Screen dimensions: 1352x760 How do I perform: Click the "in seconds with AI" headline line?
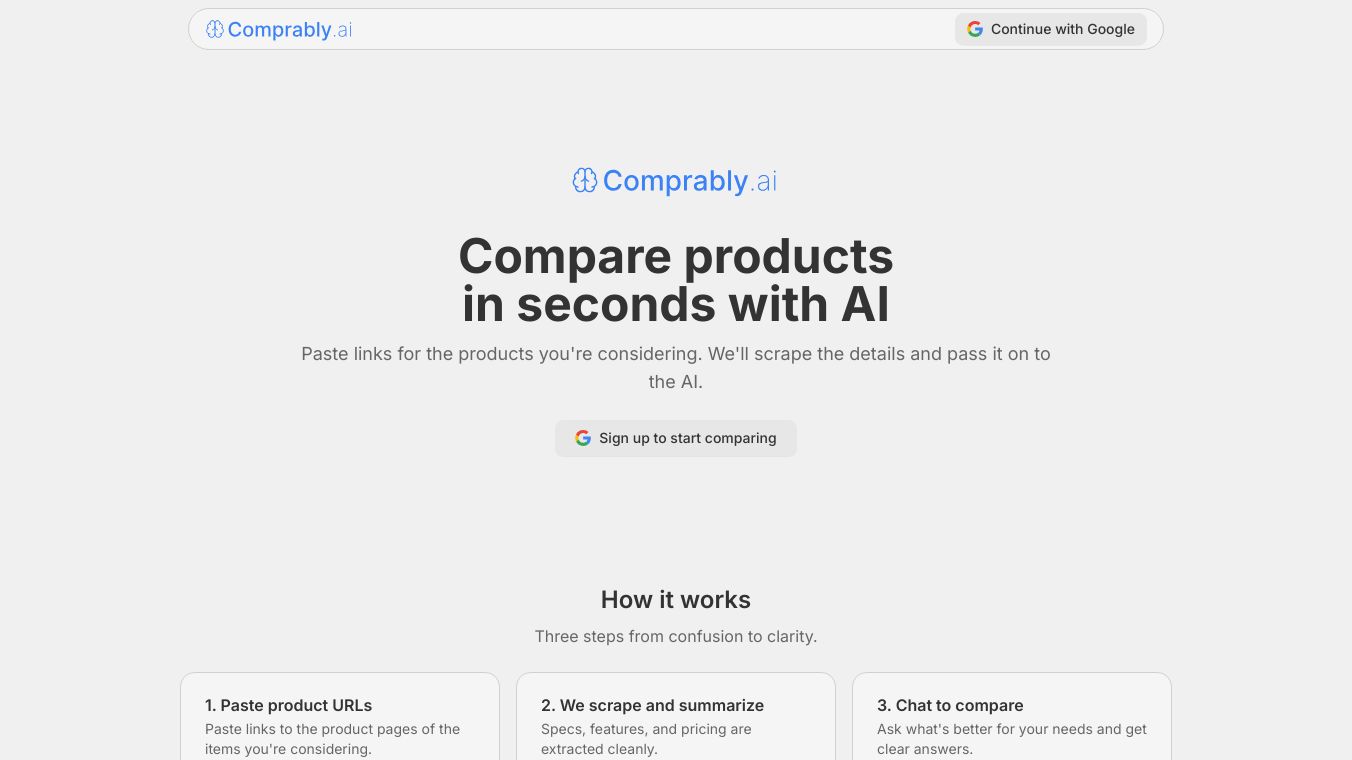coord(676,304)
